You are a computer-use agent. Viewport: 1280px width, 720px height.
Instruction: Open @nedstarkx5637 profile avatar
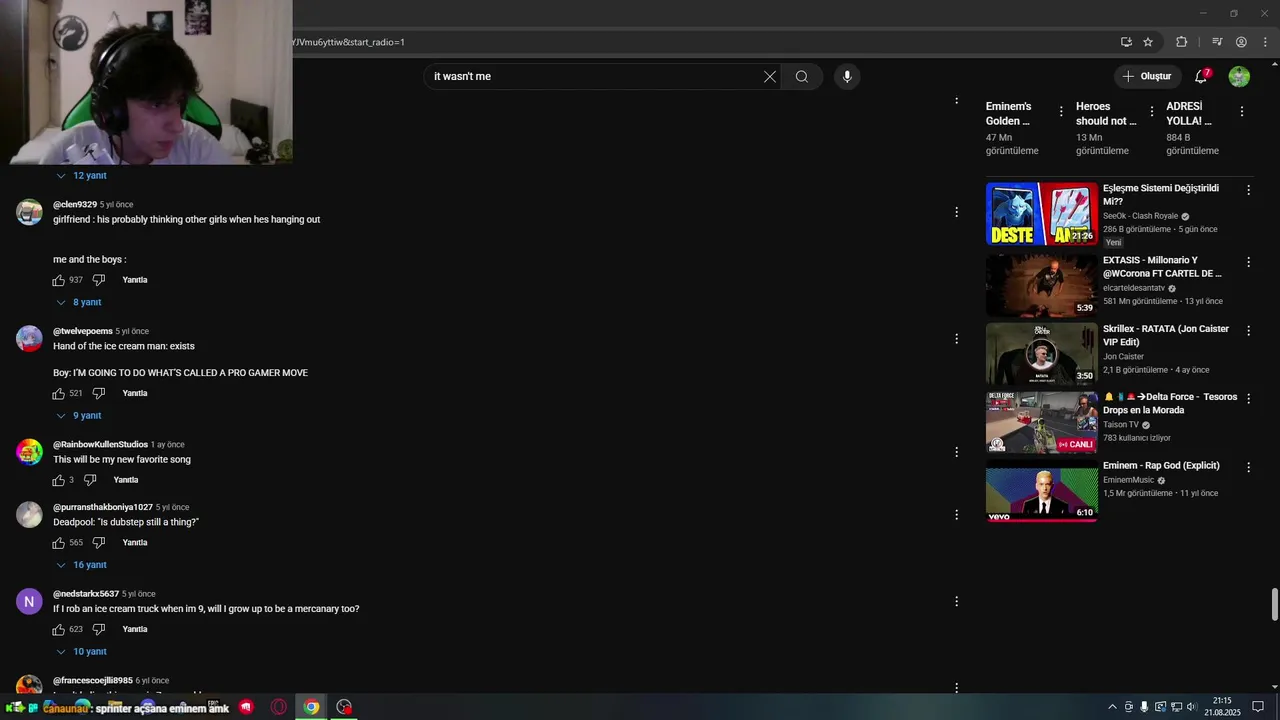point(29,601)
